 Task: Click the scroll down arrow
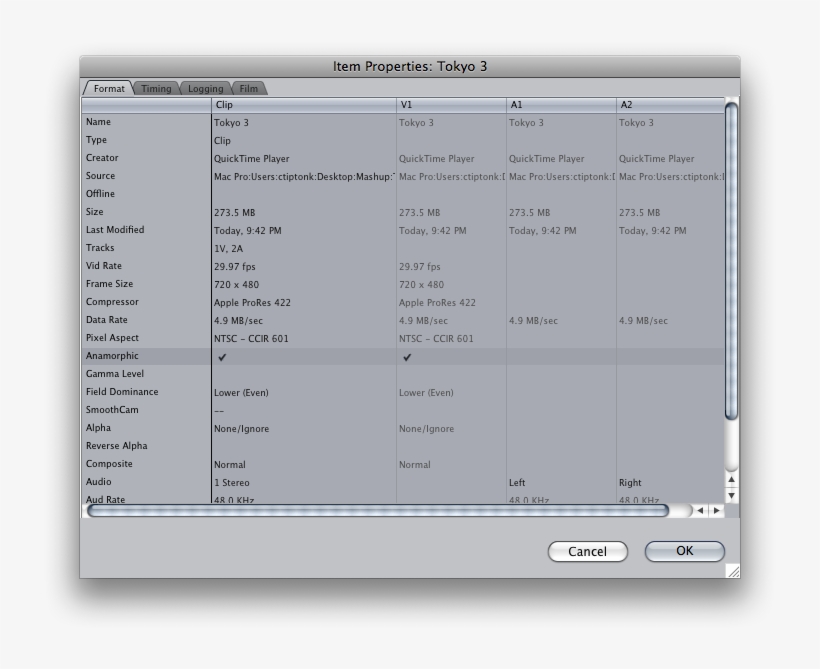731,495
